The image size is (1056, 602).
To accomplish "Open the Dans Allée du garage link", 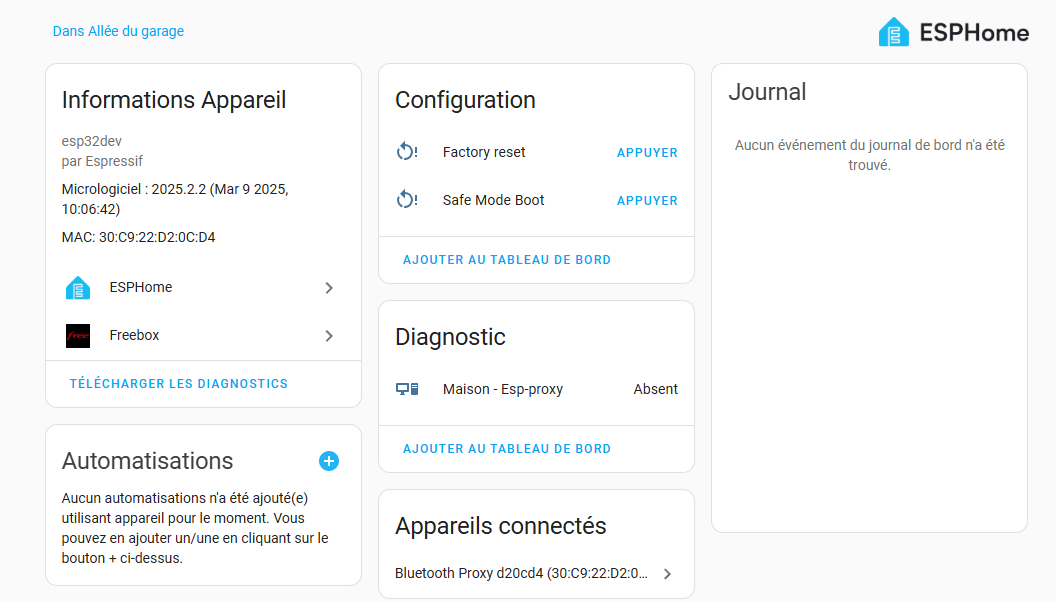I will click(x=118, y=31).
